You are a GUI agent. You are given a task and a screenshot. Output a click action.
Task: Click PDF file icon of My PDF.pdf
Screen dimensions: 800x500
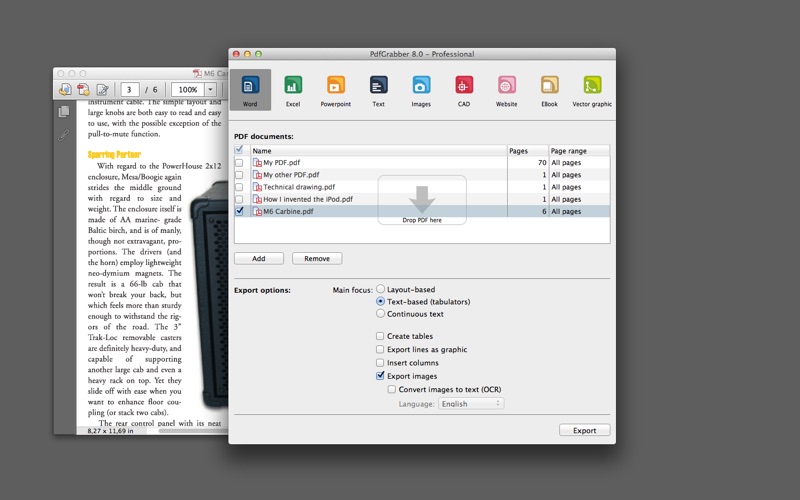point(257,163)
